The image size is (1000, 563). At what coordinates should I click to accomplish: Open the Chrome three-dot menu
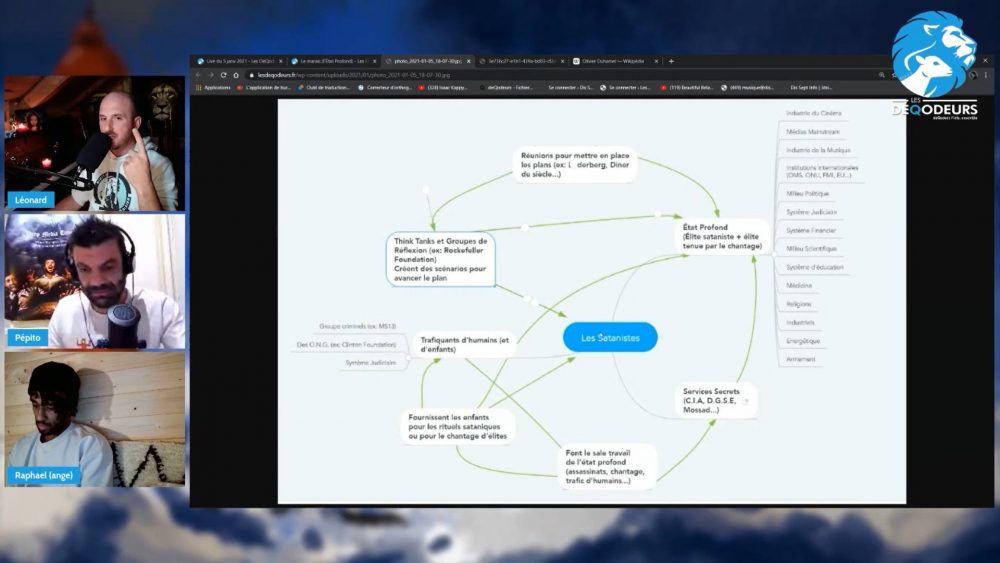[x=986, y=75]
